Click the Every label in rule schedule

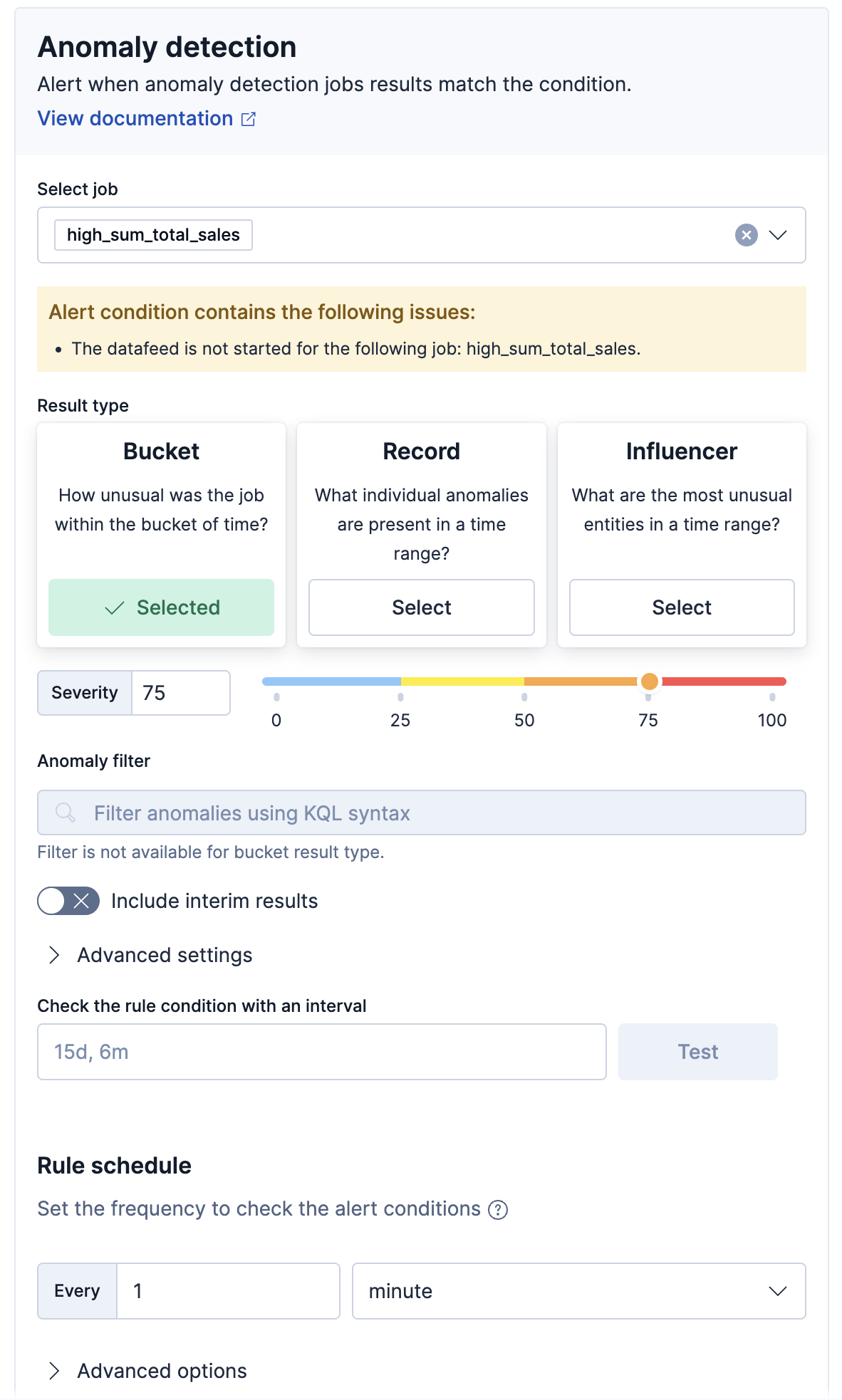(x=76, y=1290)
